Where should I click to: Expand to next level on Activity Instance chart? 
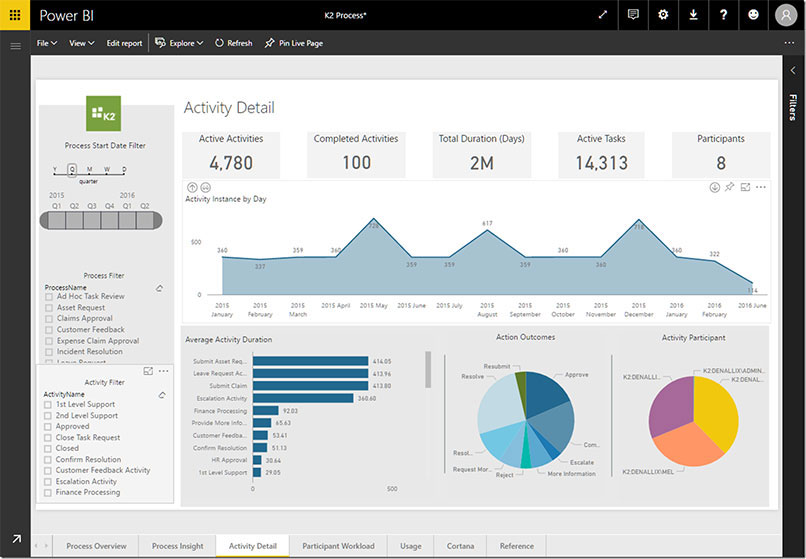205,187
